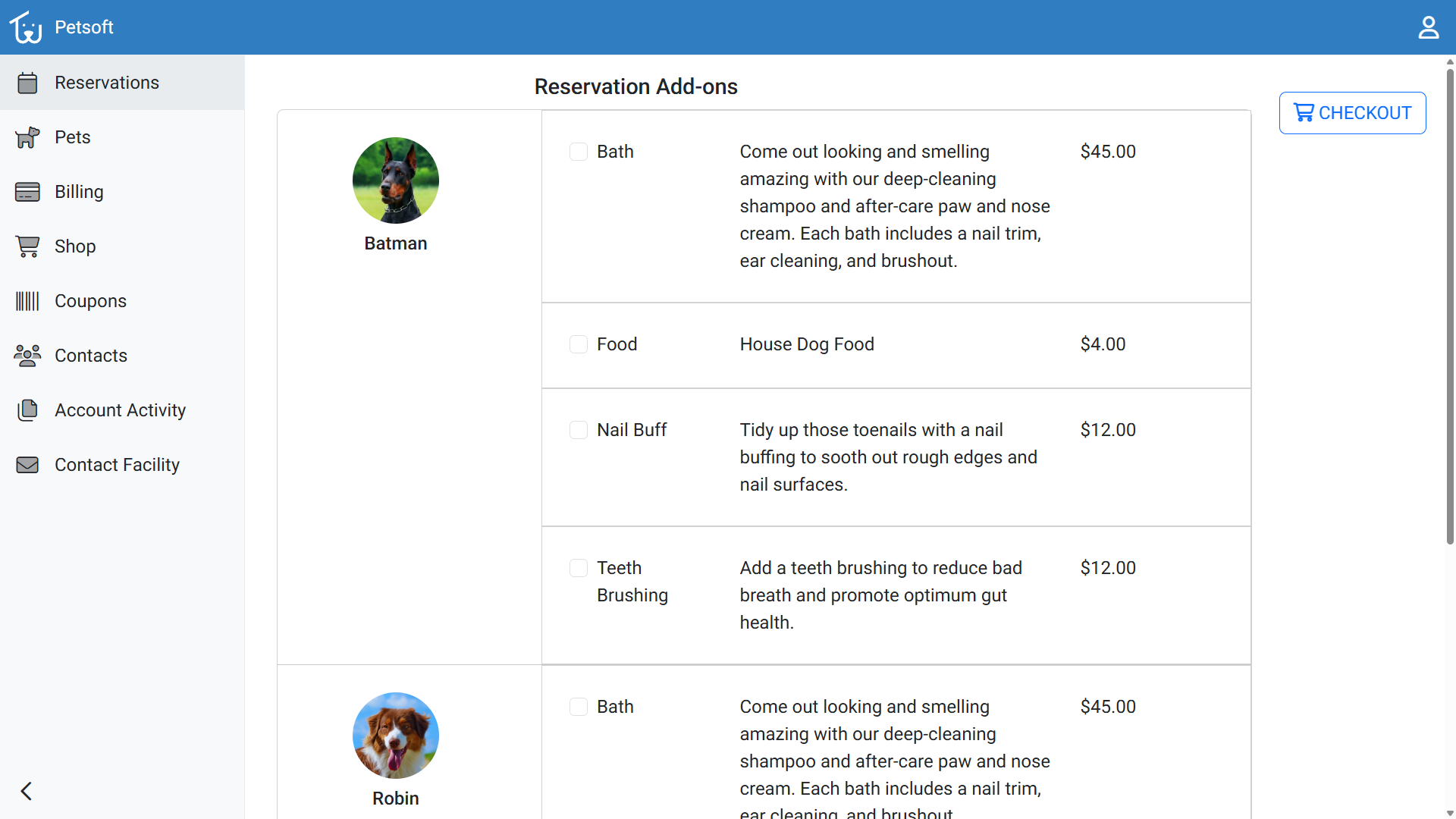Click Batman's profile photo
This screenshot has width=1456, height=819.
pyautogui.click(x=395, y=180)
